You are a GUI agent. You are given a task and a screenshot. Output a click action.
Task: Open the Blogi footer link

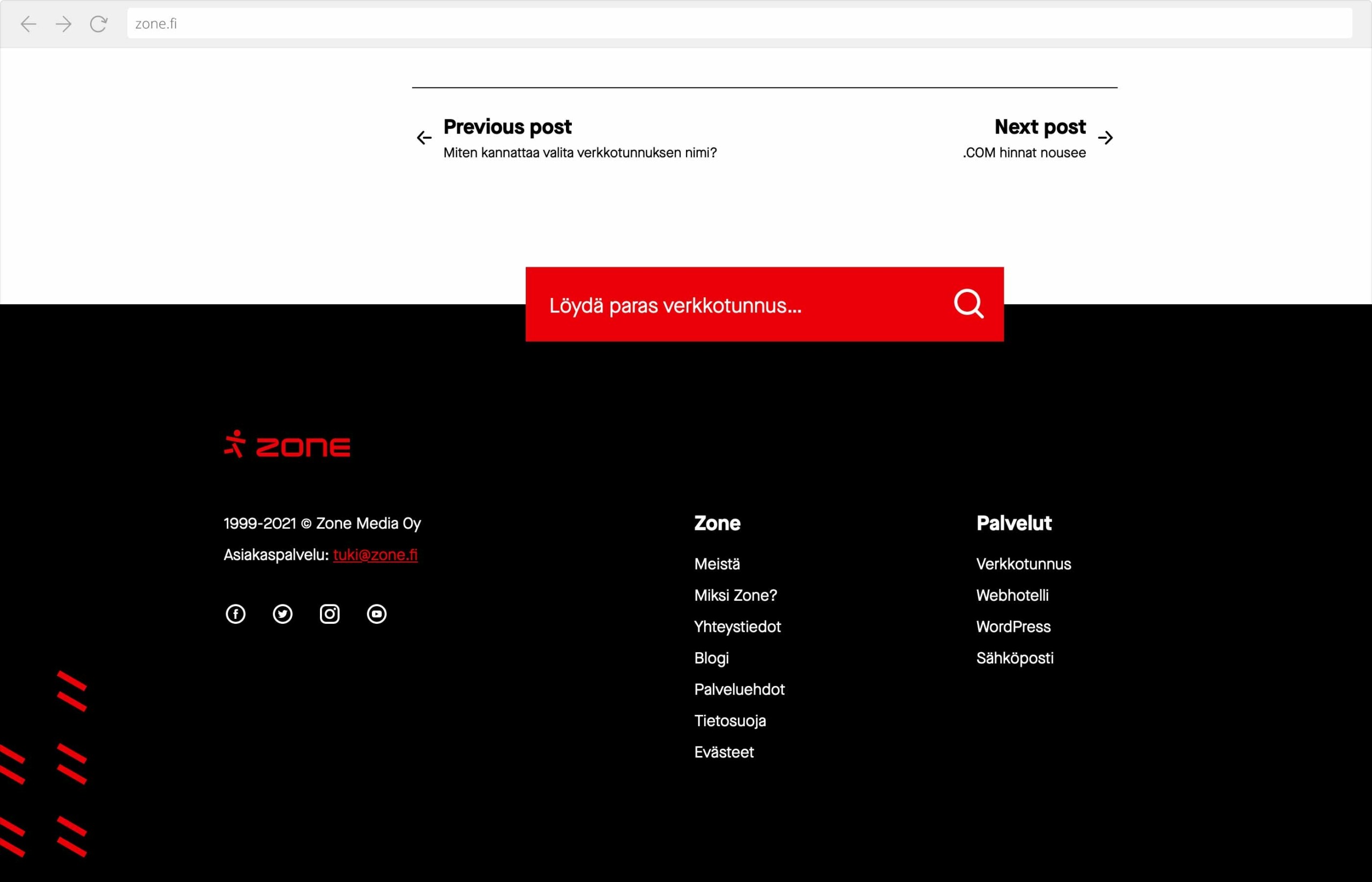712,658
